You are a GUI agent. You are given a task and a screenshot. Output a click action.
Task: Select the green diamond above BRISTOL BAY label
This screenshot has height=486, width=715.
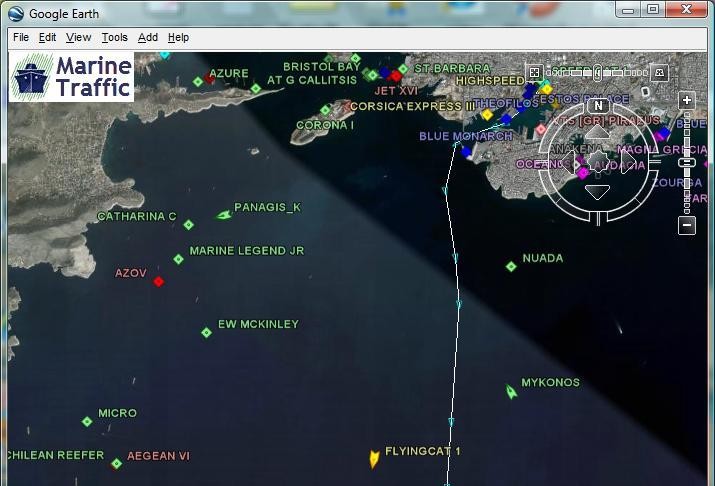355,58
